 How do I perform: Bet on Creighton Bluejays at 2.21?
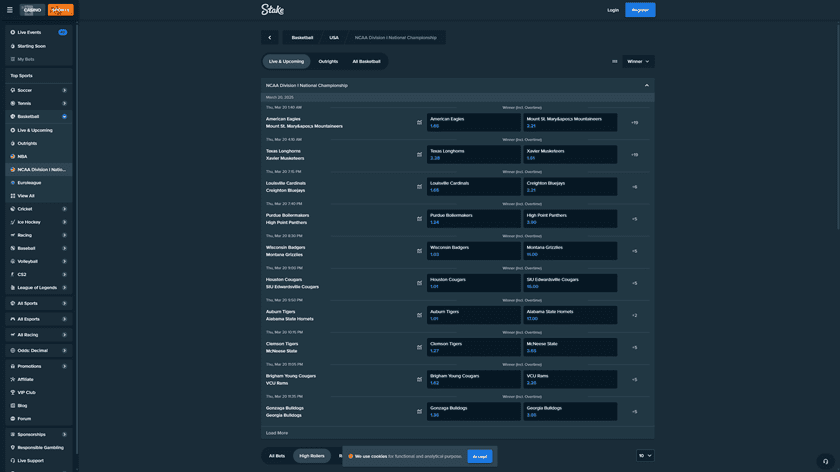pyautogui.click(x=570, y=187)
